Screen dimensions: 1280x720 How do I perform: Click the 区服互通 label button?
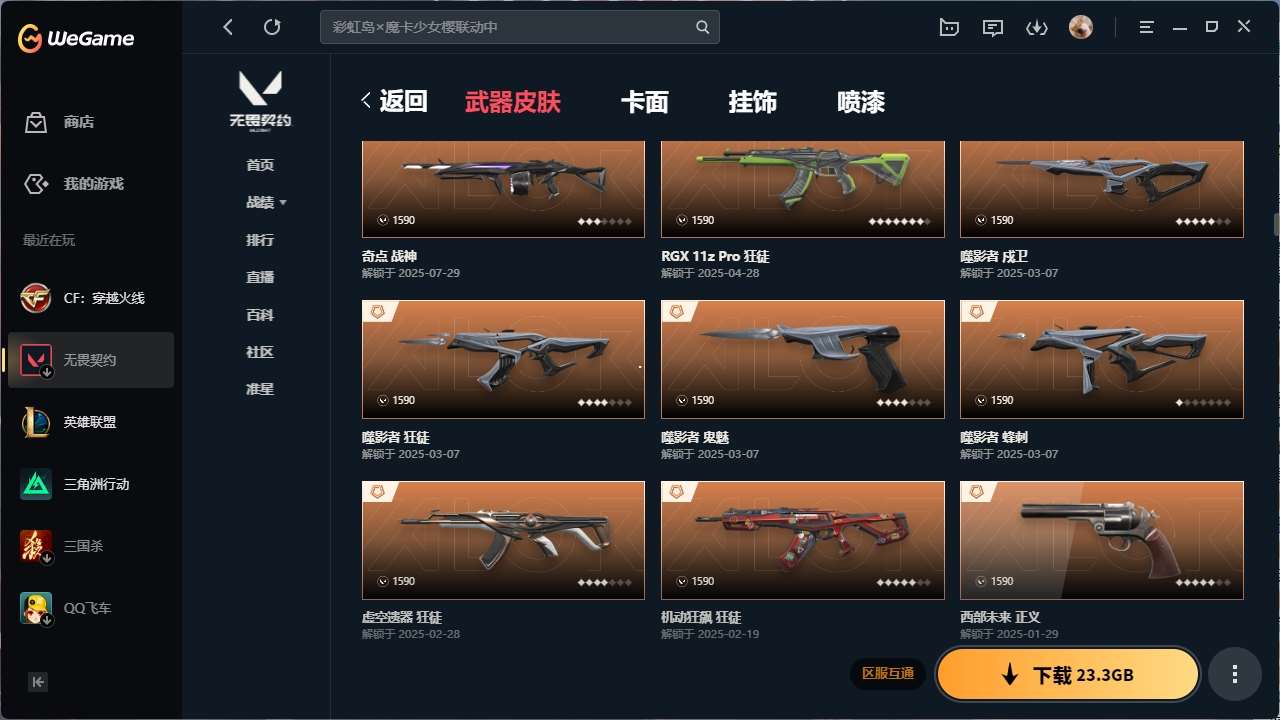(888, 674)
